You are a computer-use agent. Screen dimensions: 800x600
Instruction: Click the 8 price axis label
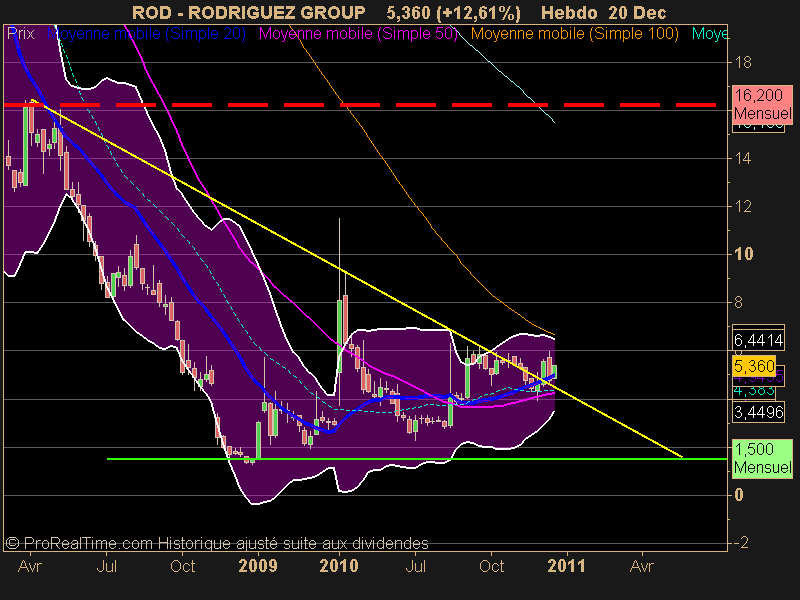pos(738,303)
